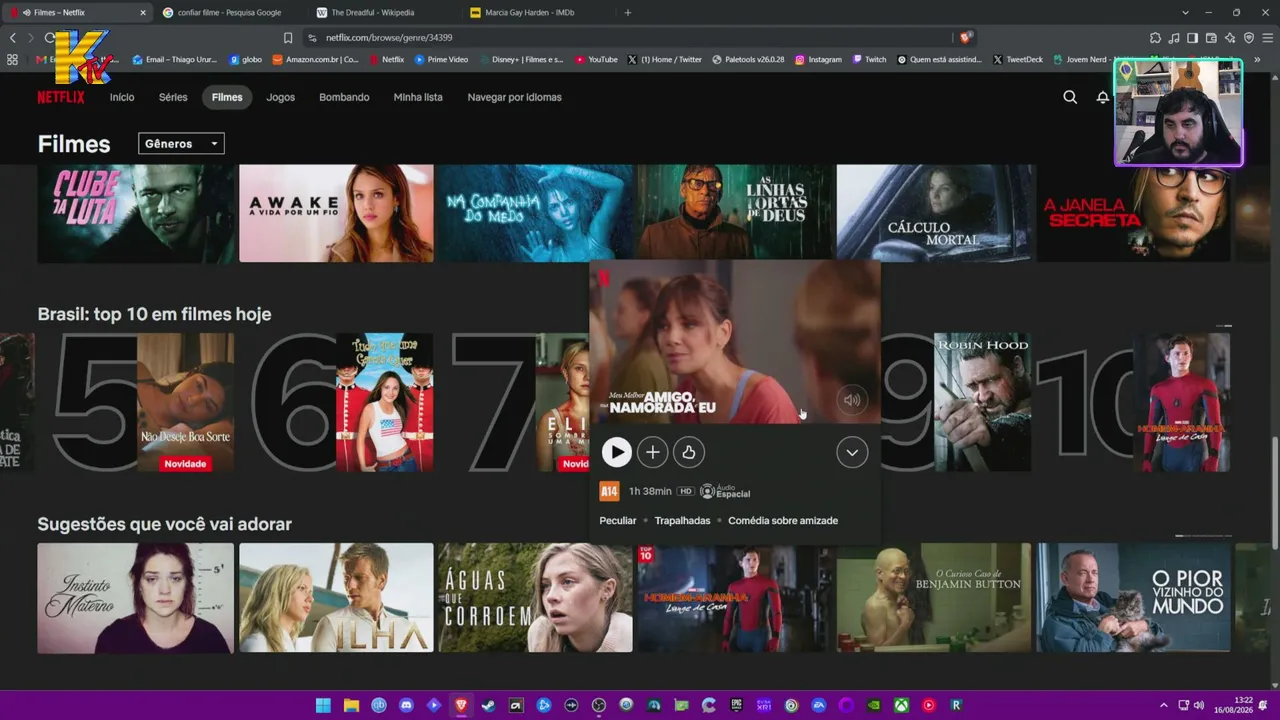1280x720 pixels.
Task: Select the Na Companhia do Medo thumbnail
Action: (535, 213)
